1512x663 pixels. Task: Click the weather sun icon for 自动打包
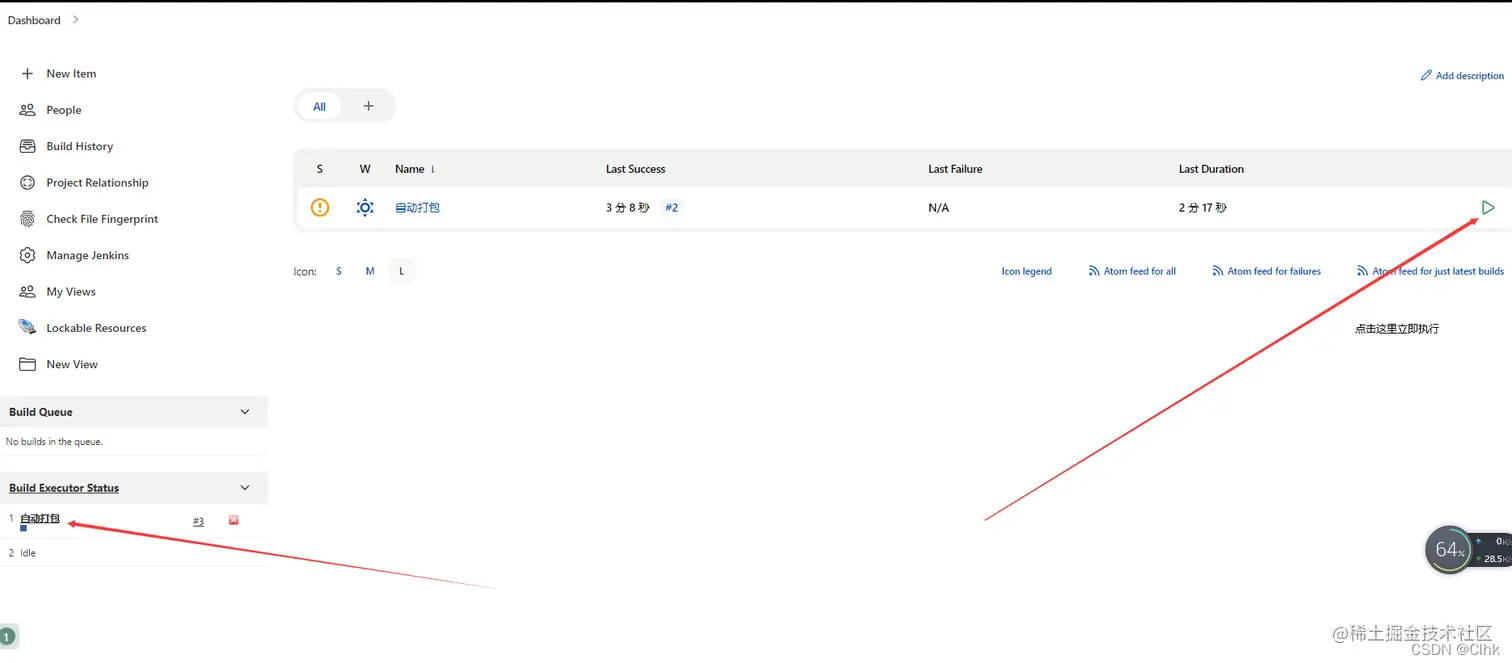click(365, 208)
